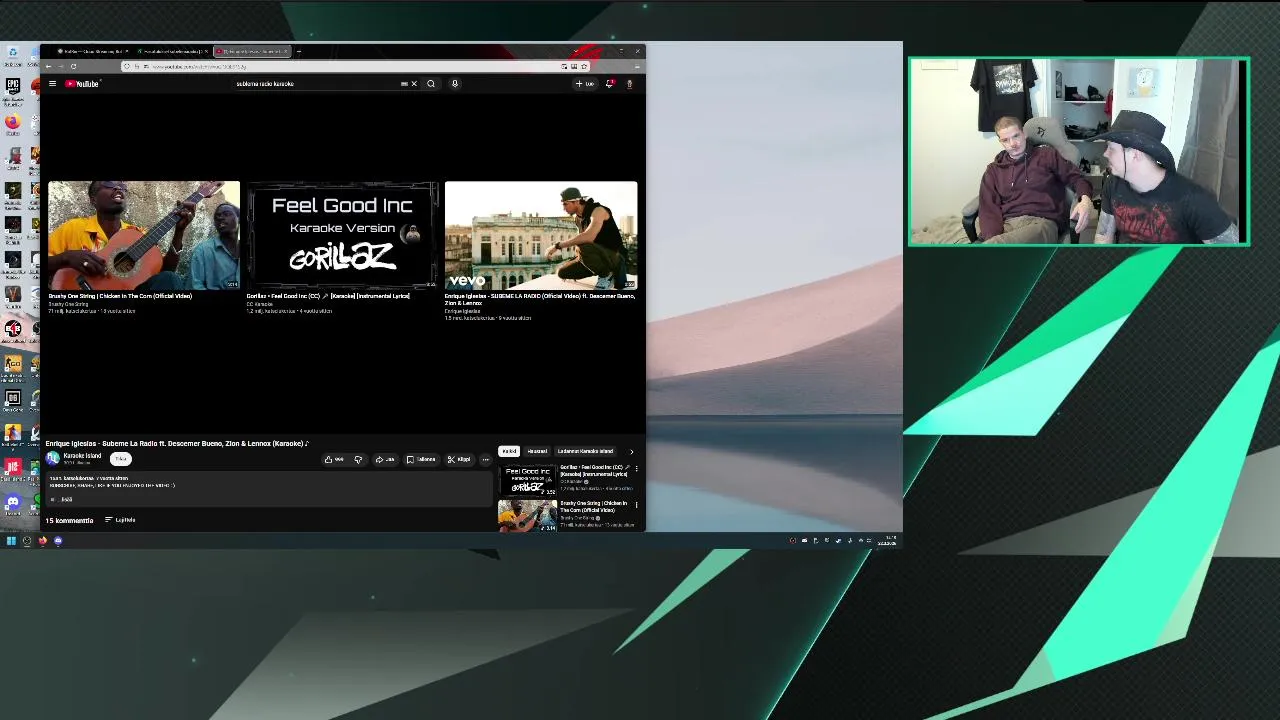Image resolution: width=1280 pixels, height=720 pixels.
Task: Click the browser URL address bar
Action: click(x=355, y=66)
